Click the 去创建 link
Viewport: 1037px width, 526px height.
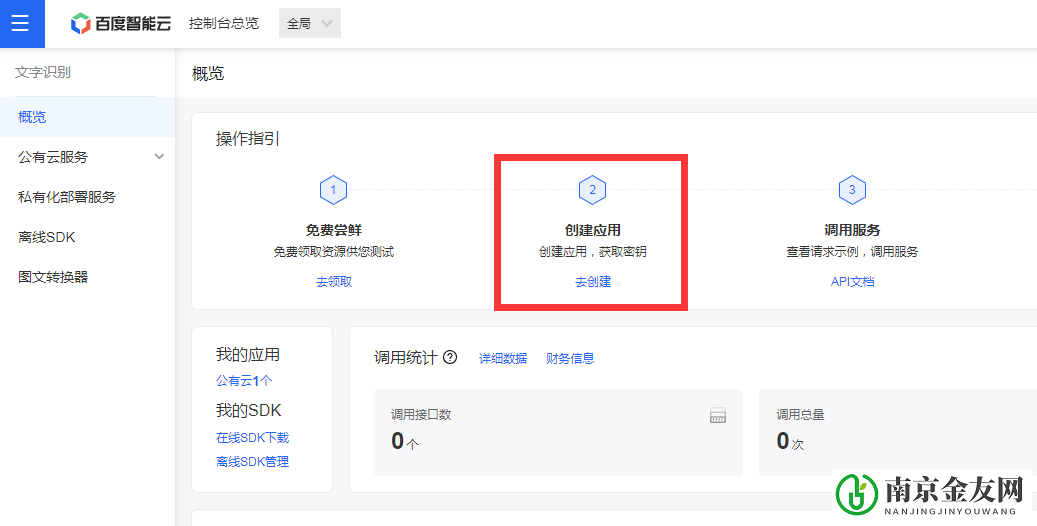click(593, 282)
